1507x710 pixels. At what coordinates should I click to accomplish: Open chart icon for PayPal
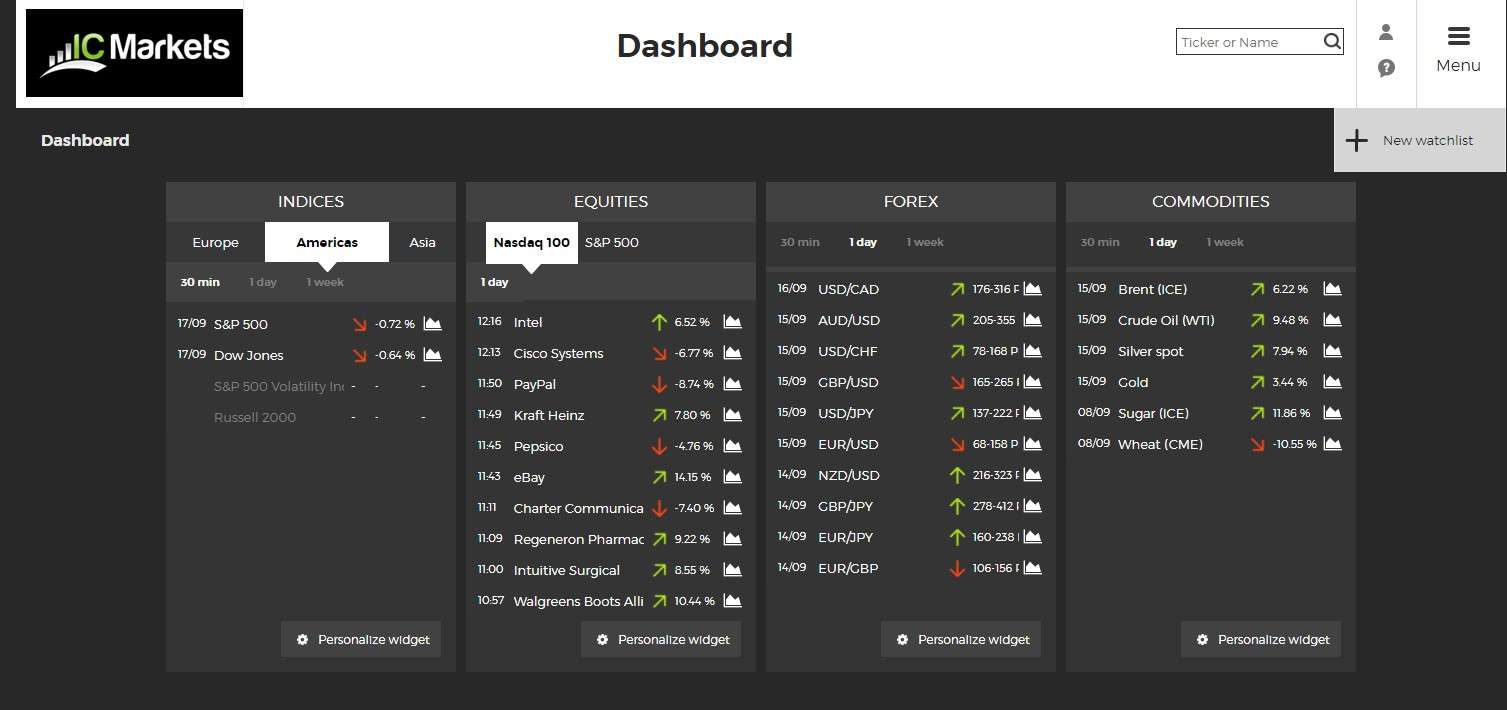[x=732, y=384]
